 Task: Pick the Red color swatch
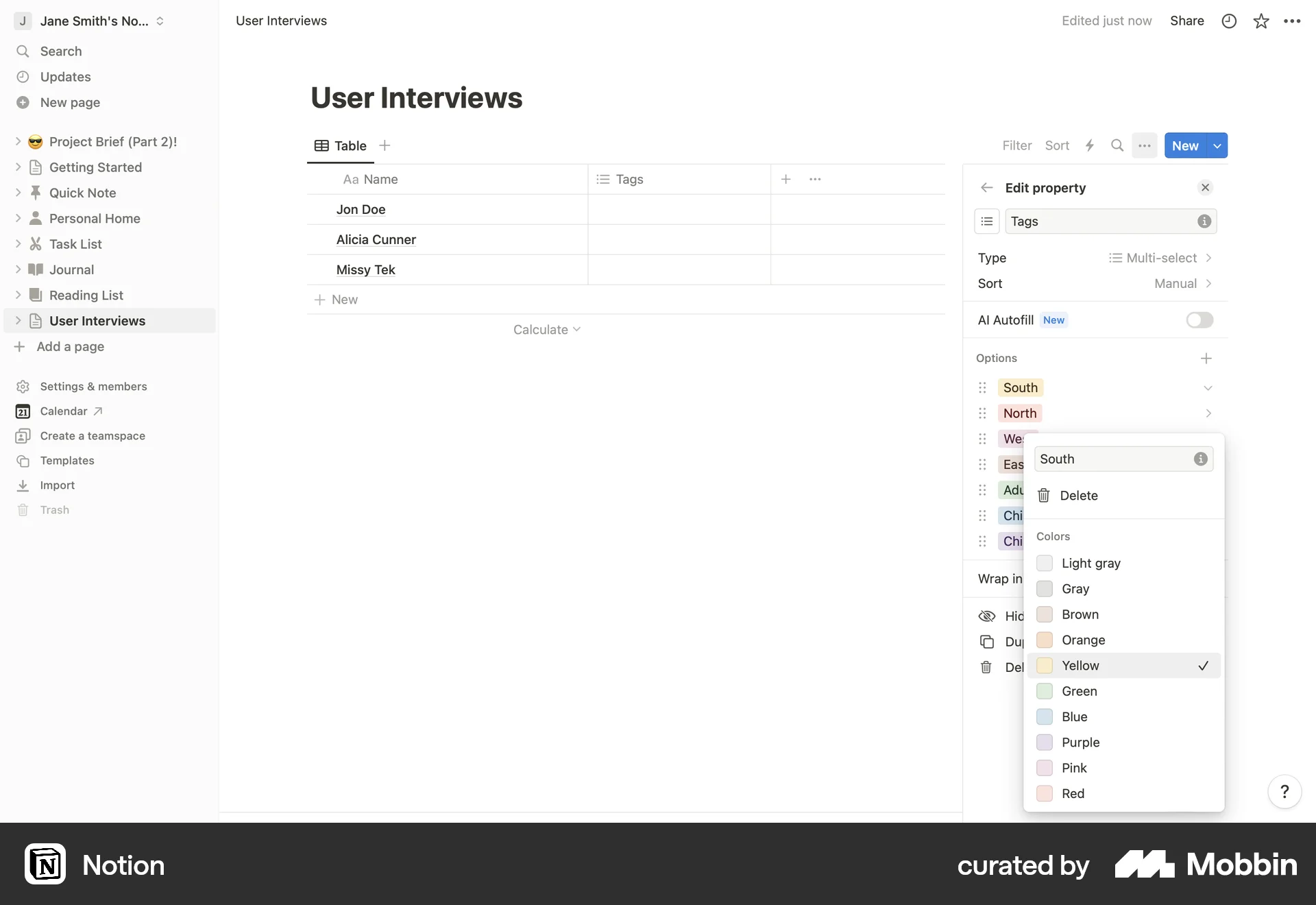pyautogui.click(x=1073, y=793)
